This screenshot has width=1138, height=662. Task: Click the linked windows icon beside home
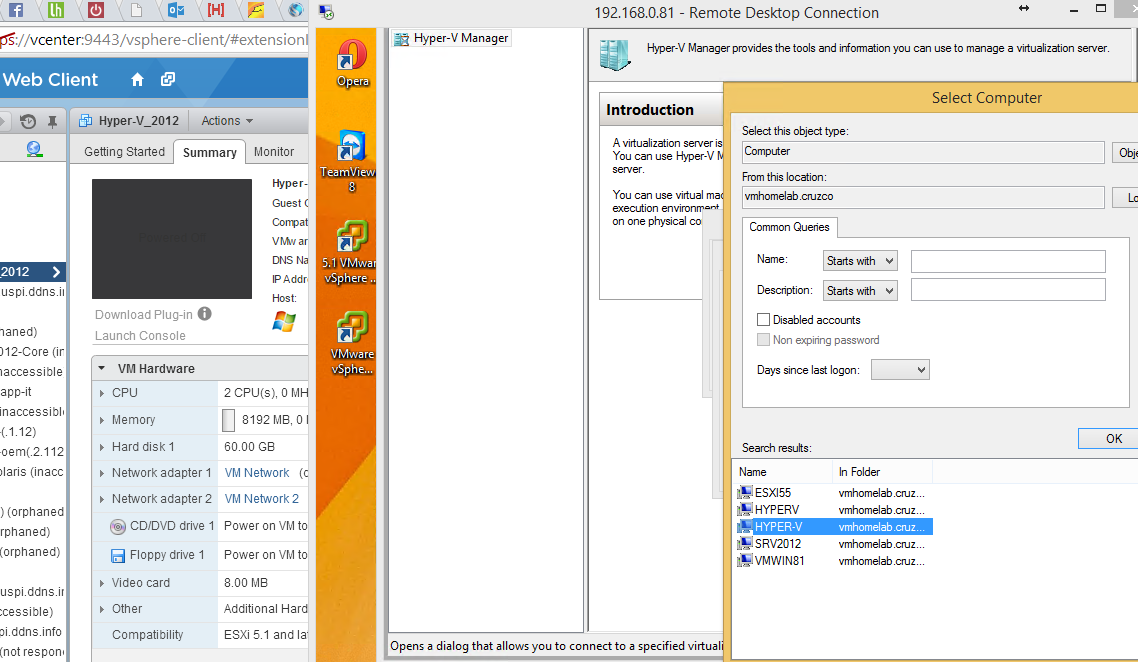pyautogui.click(x=168, y=79)
